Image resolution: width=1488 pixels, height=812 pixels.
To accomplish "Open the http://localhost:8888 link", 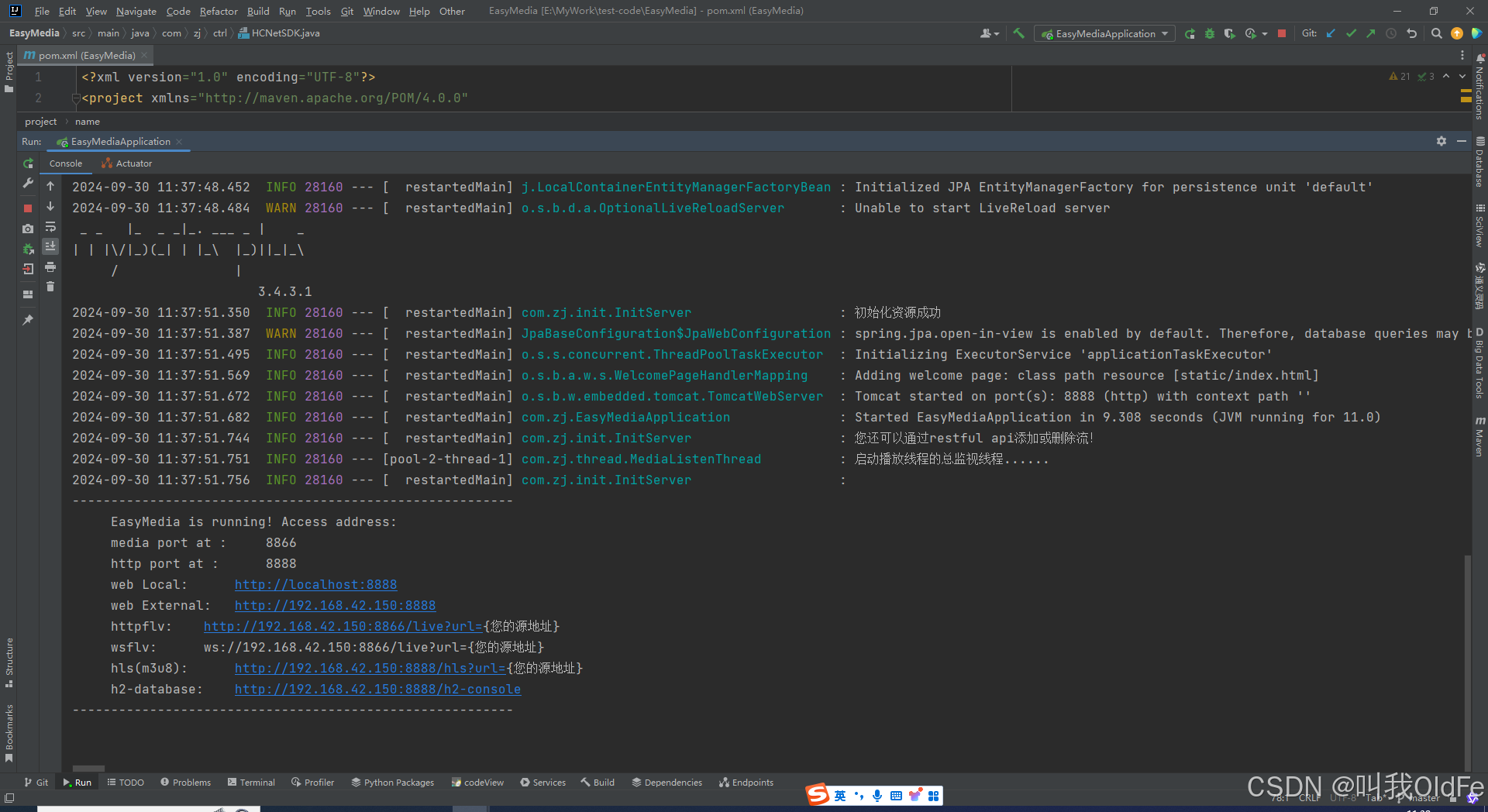I will [x=315, y=584].
